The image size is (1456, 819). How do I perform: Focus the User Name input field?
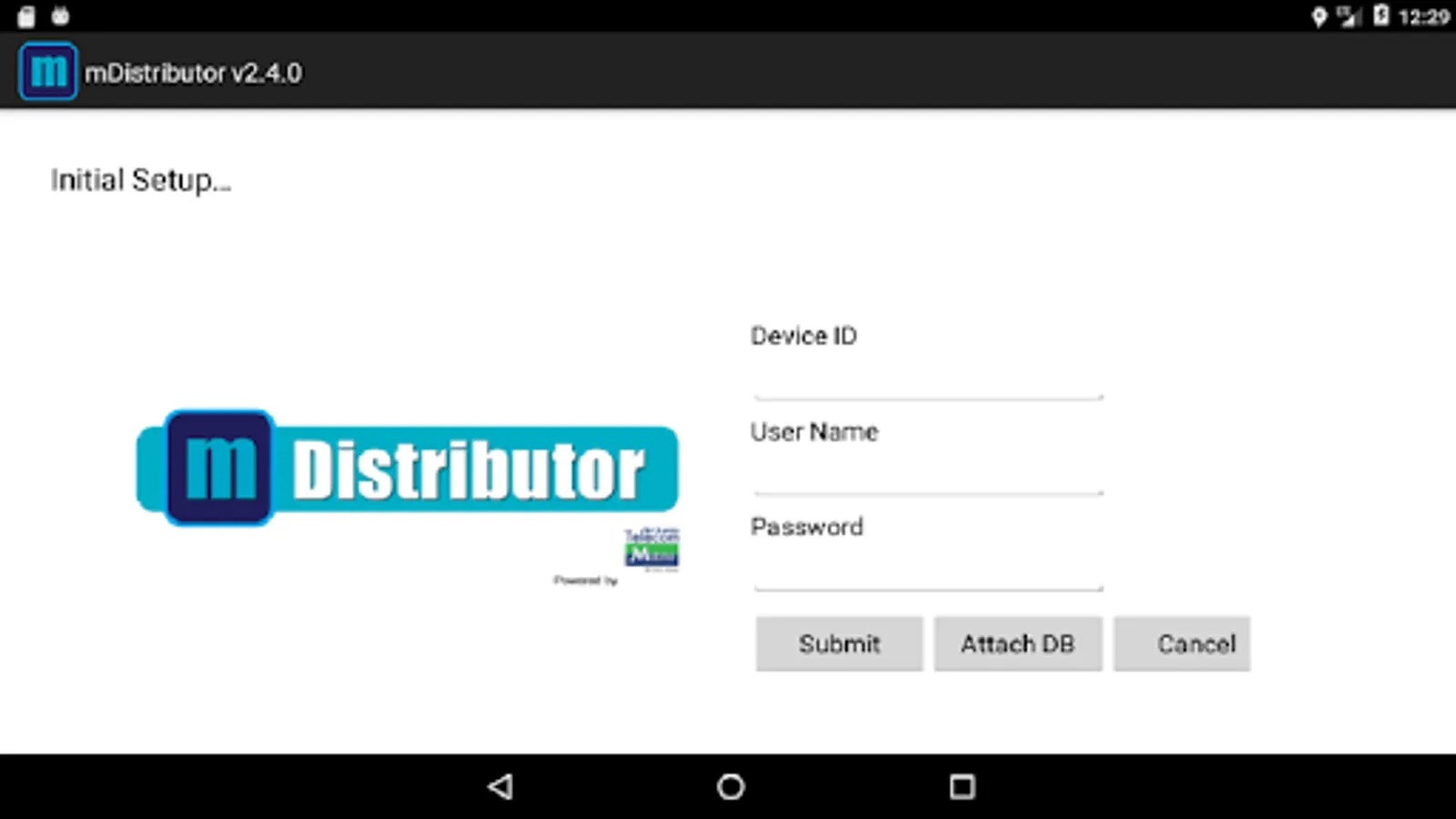pos(928,474)
